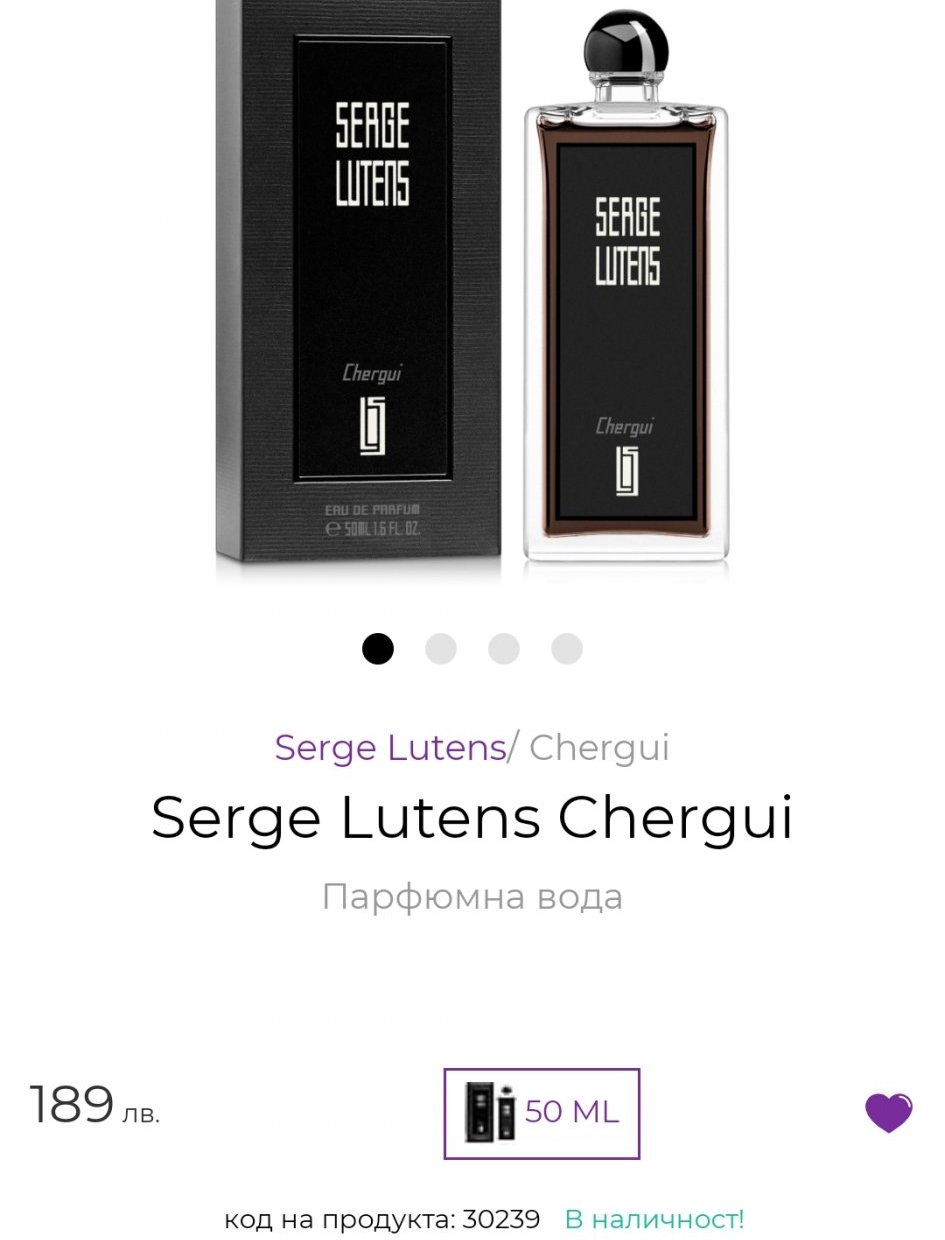
Task: Show the third product image via its dot
Action: click(x=504, y=649)
